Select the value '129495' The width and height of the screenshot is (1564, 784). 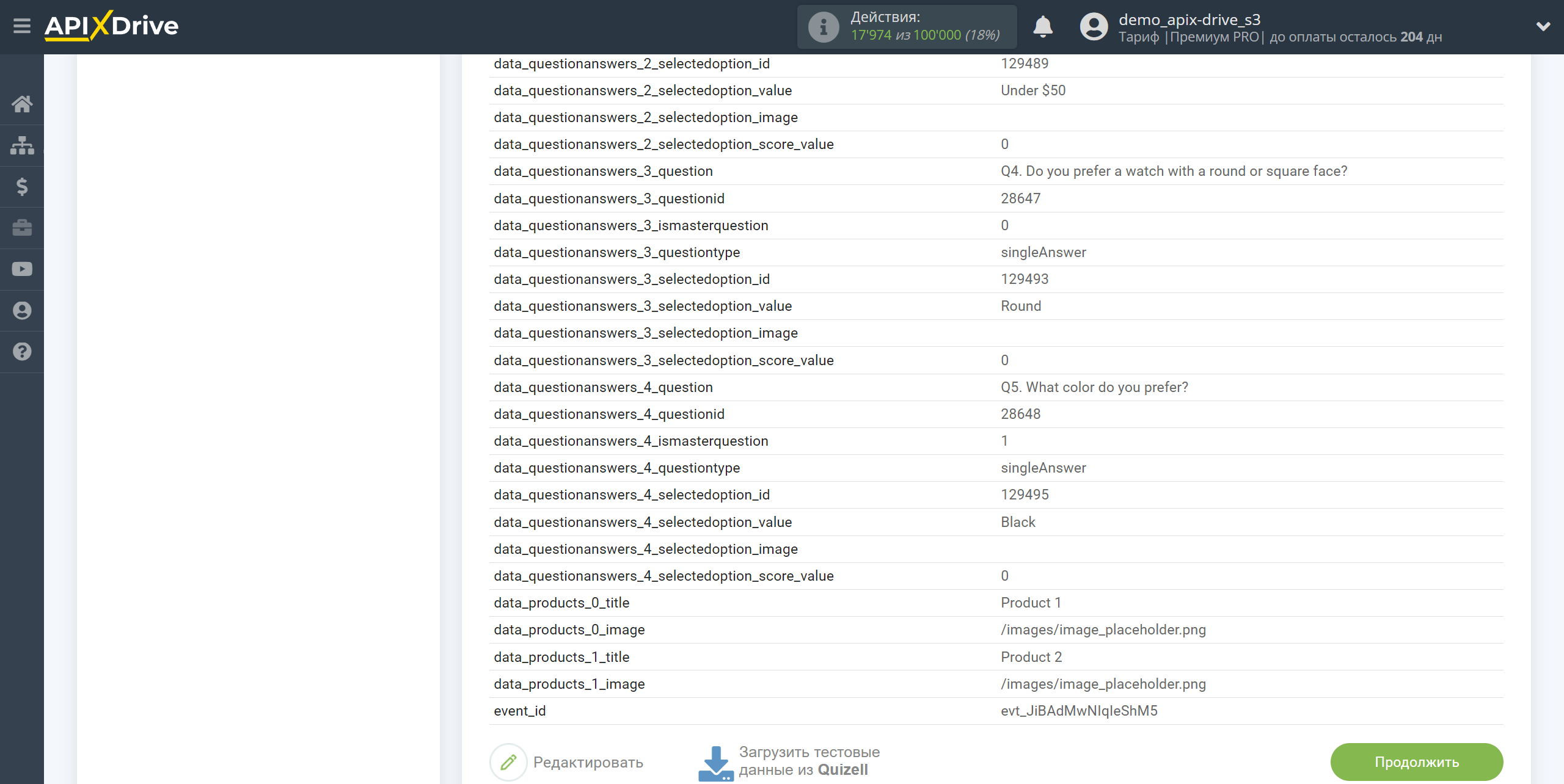(x=1025, y=495)
